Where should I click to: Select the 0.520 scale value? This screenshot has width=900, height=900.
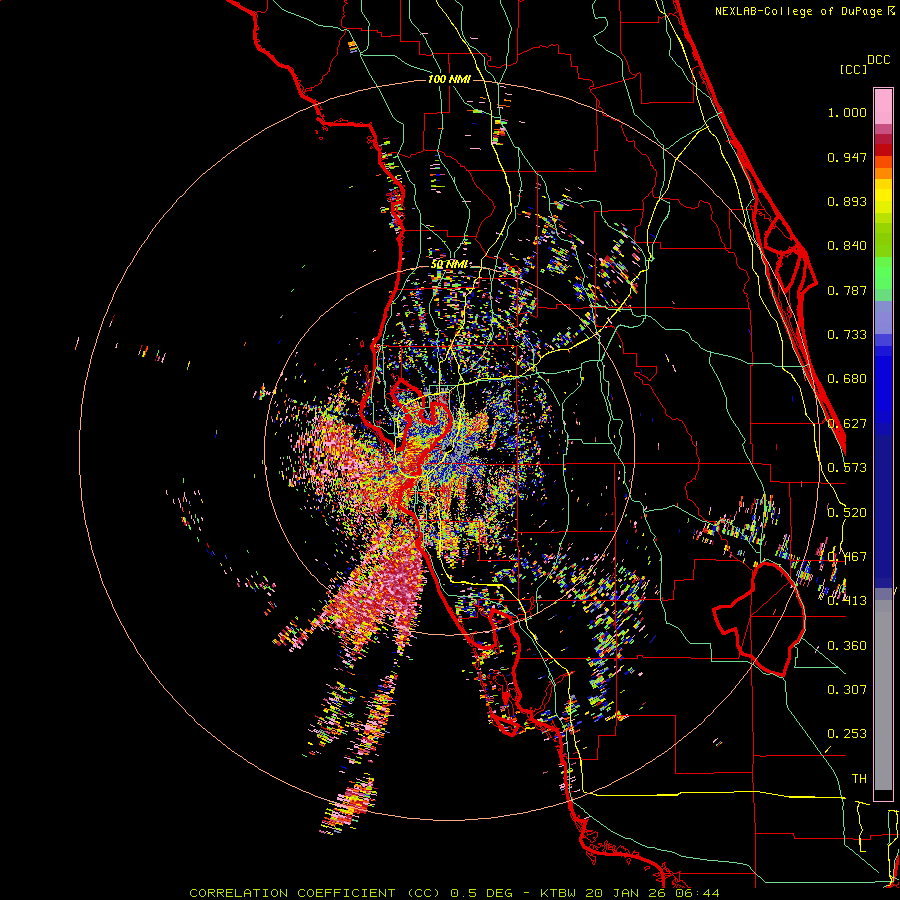(847, 513)
